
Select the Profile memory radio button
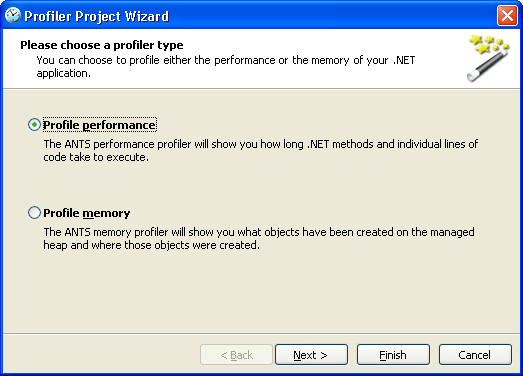pyautogui.click(x=34, y=213)
